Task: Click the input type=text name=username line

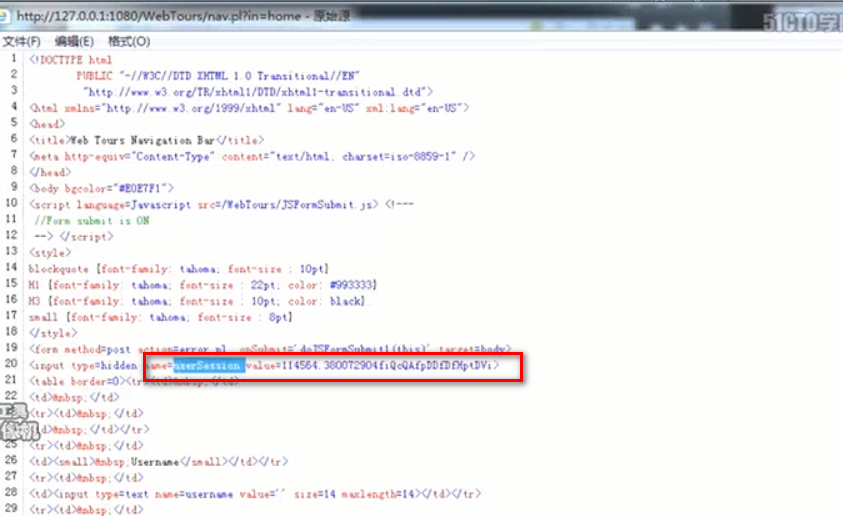Action: [255, 494]
